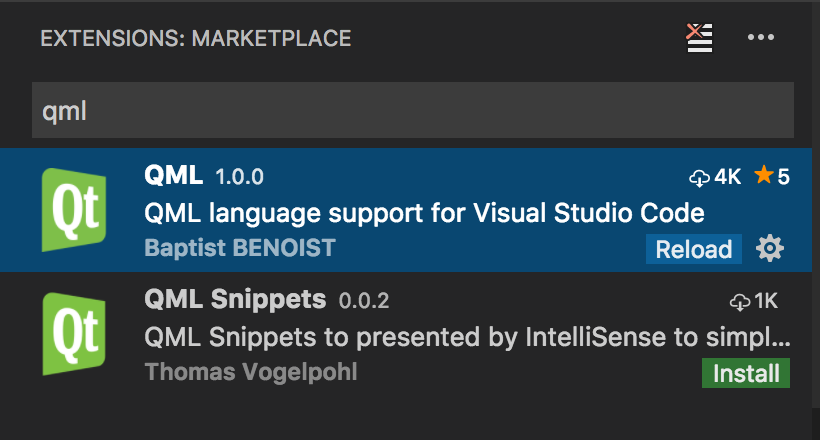Select the QML Snippets extension title
This screenshot has height=440, width=820.
pyautogui.click(x=235, y=299)
